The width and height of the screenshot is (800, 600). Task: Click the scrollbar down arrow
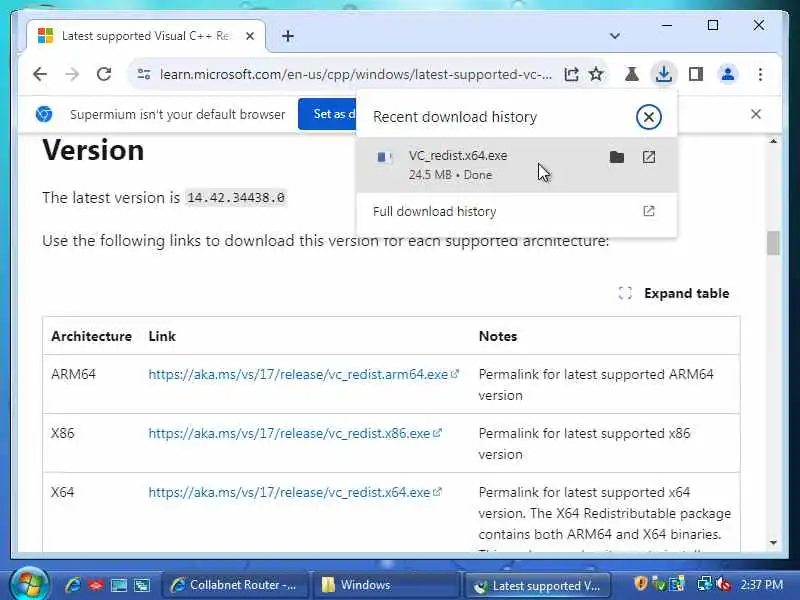tap(773, 543)
